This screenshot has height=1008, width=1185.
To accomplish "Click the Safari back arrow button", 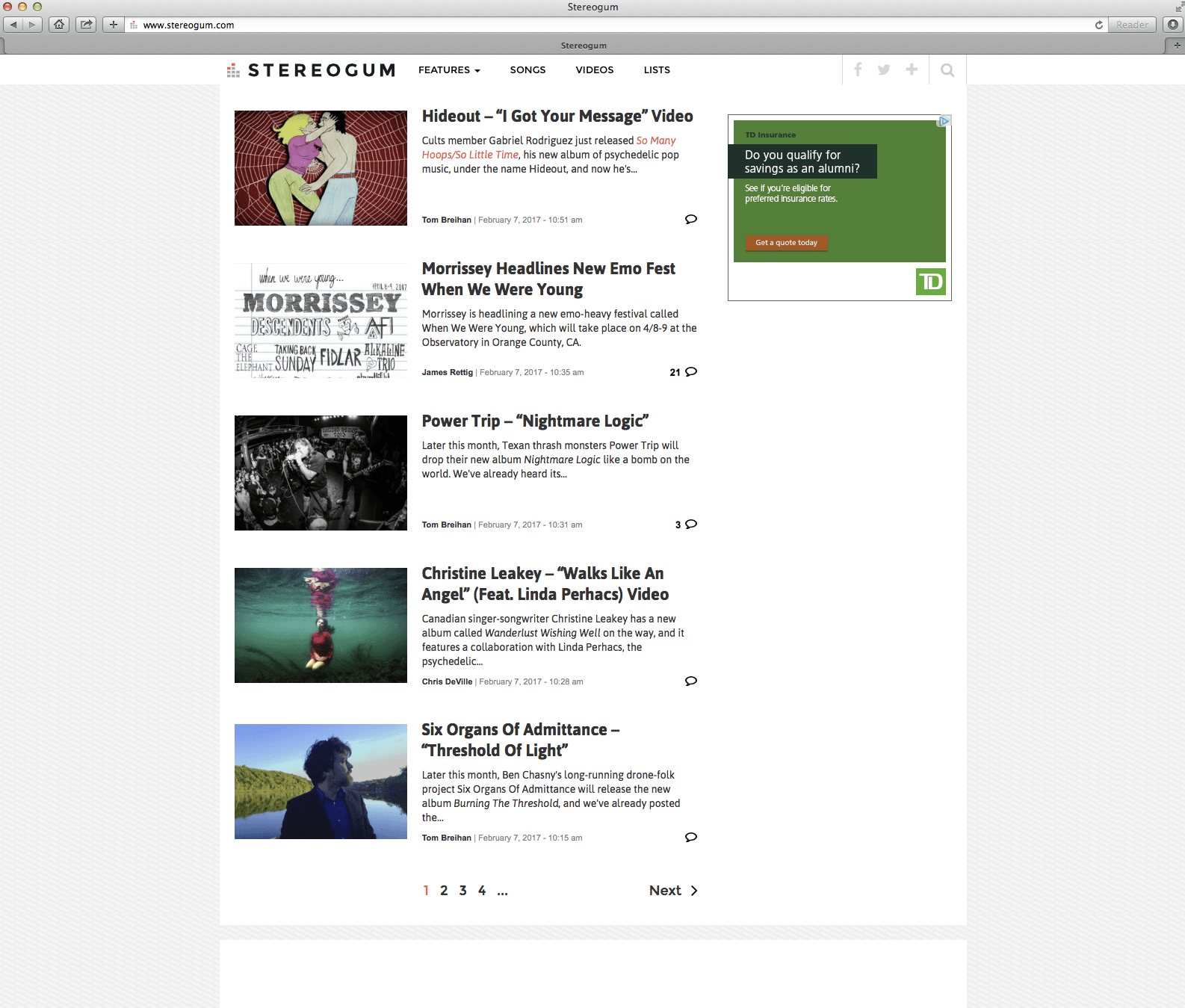I will tap(13, 25).
